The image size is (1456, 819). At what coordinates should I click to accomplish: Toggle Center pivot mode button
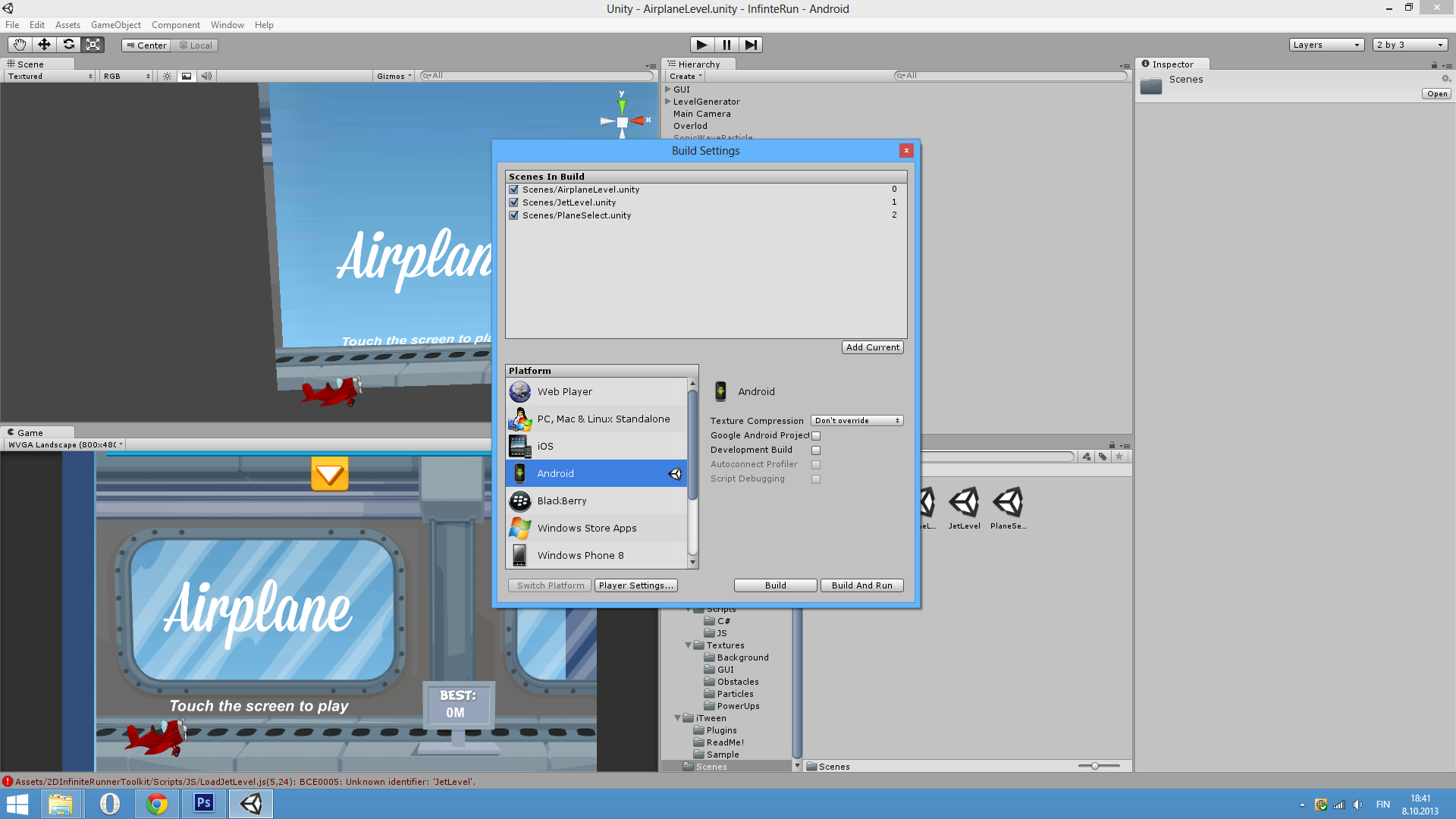click(x=146, y=45)
